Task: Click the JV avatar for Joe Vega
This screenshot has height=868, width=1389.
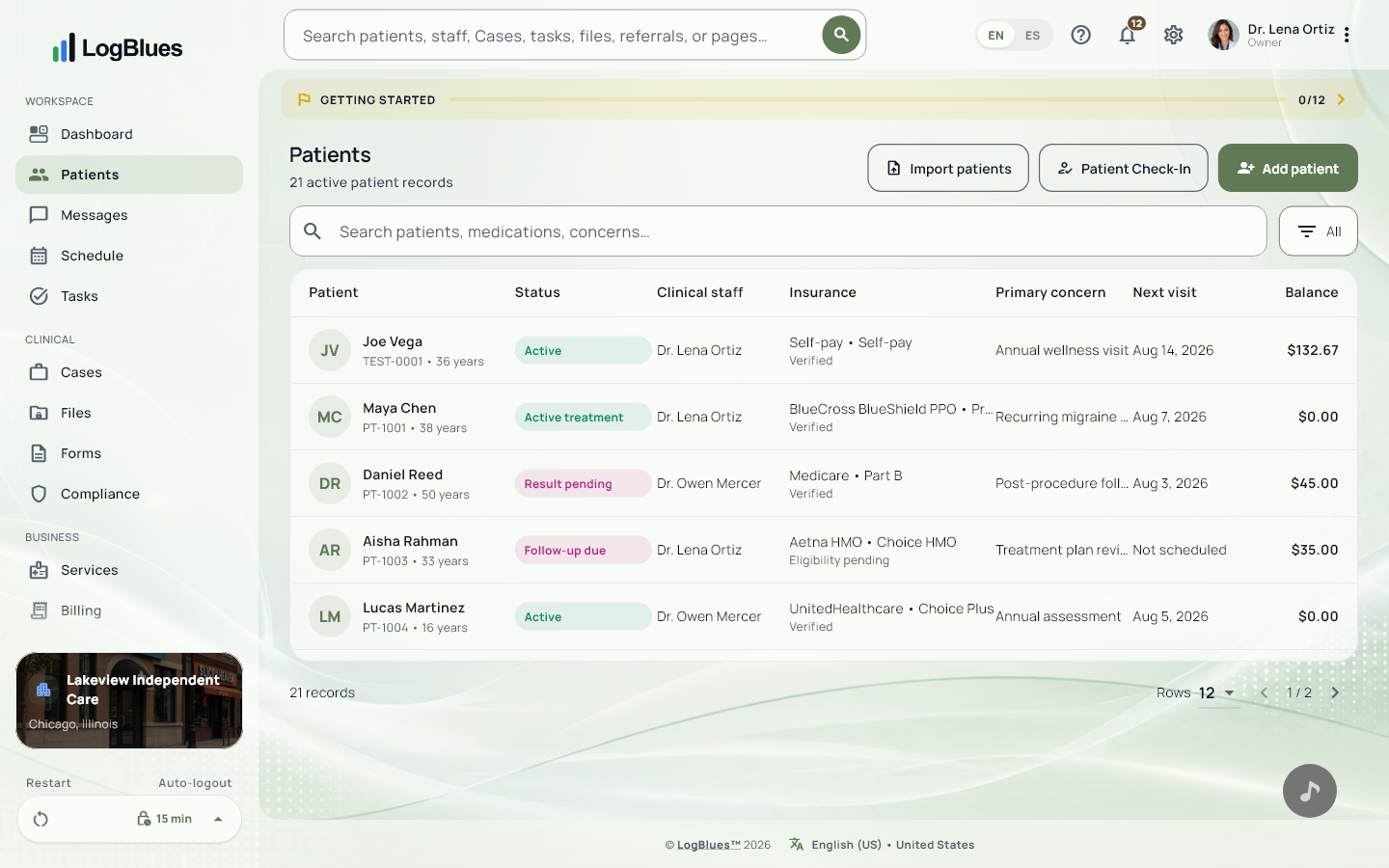Action: [330, 350]
